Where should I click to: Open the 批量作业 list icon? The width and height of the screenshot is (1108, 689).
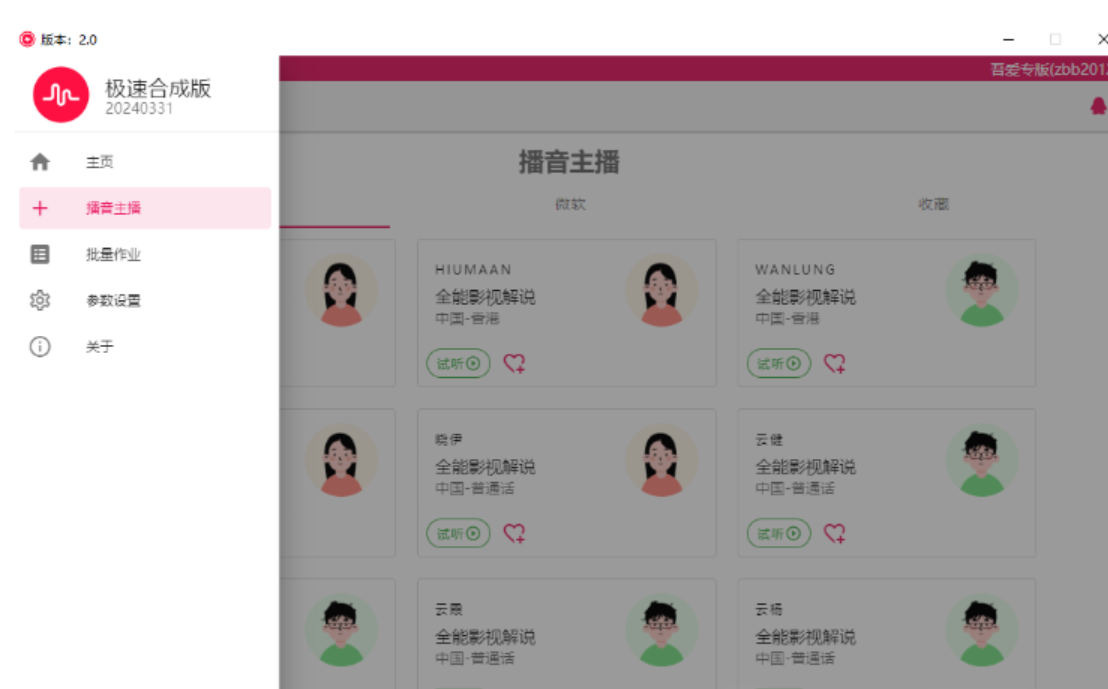point(40,254)
